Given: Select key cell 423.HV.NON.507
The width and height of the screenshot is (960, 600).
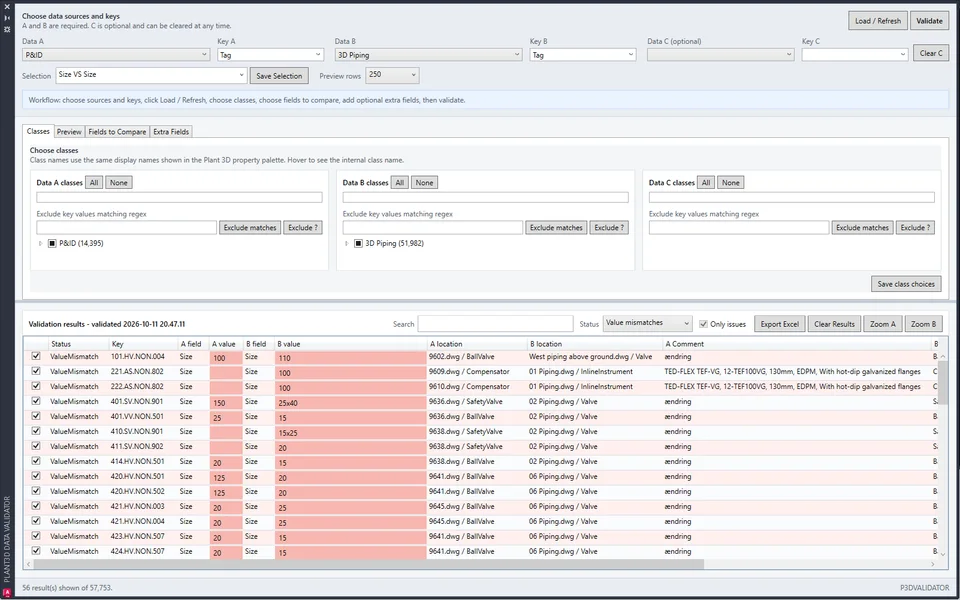Looking at the screenshot, I should (143, 536).
